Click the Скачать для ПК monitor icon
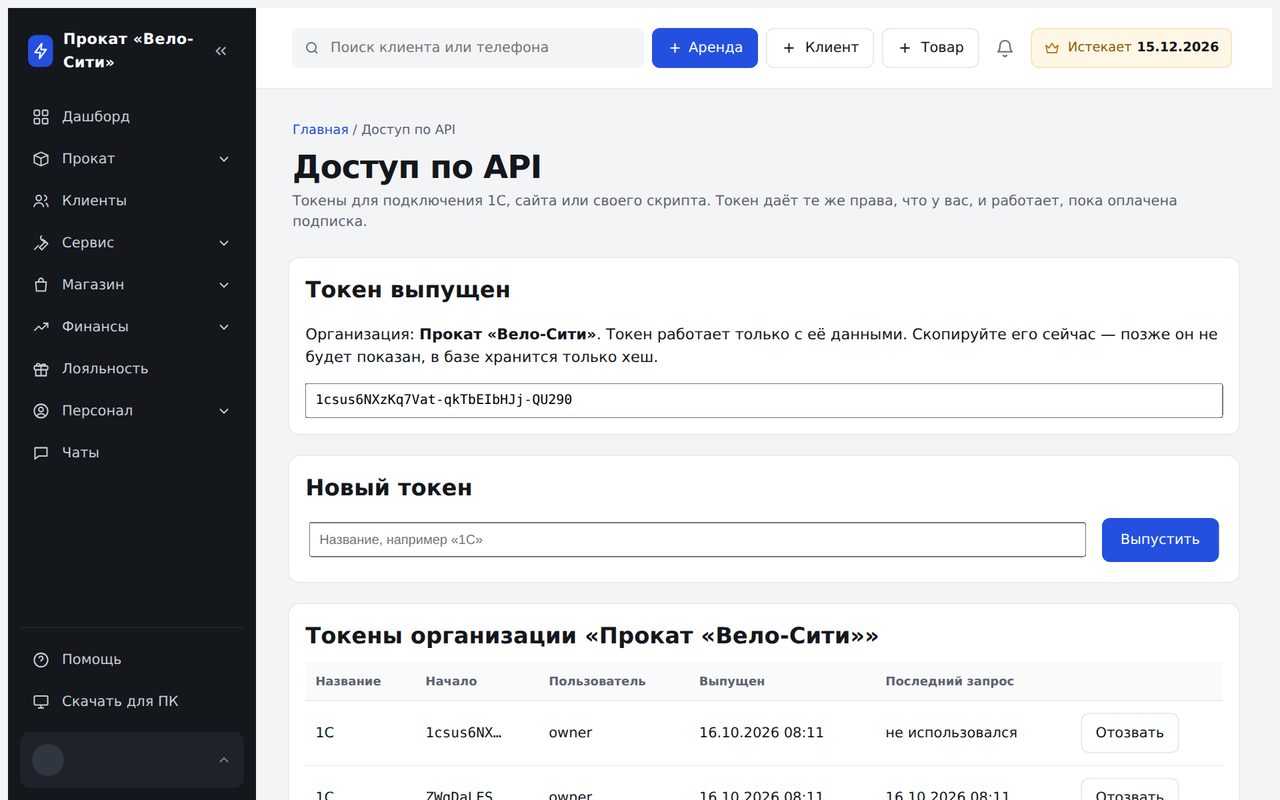1280x800 pixels. (41, 702)
